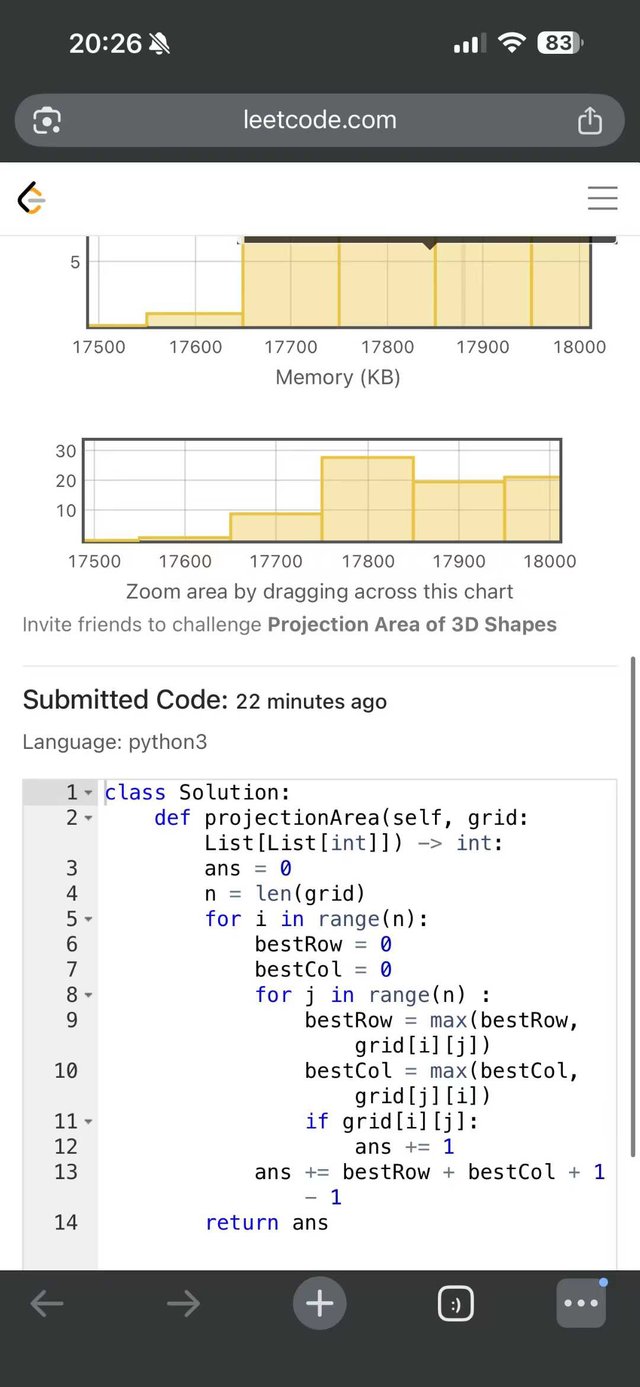
Task: Tap the camera scan icon in address bar
Action: (x=47, y=121)
